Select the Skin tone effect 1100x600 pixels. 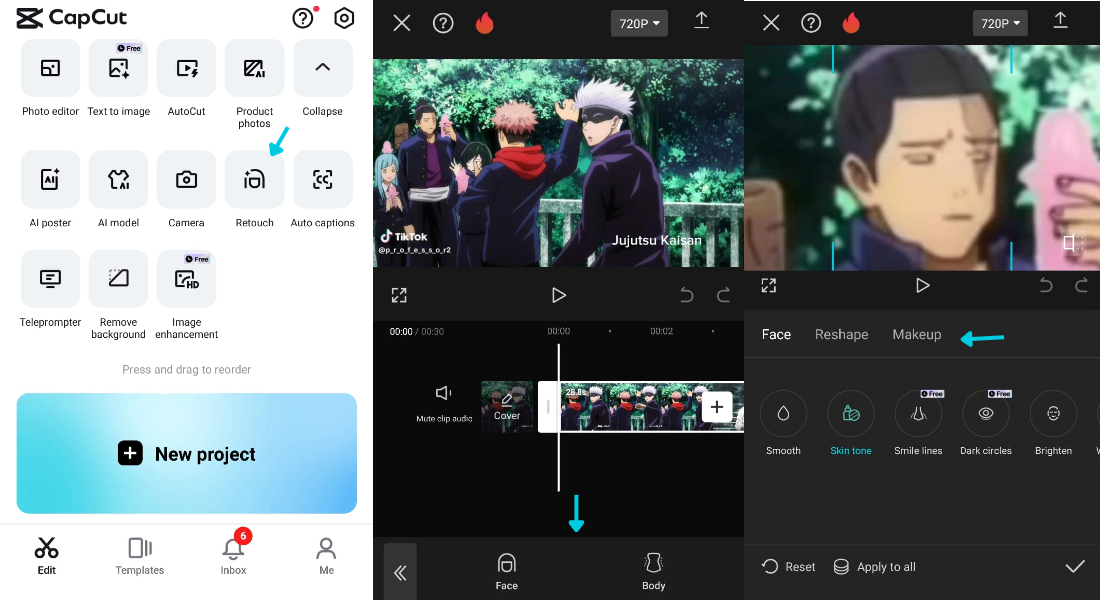(851, 414)
